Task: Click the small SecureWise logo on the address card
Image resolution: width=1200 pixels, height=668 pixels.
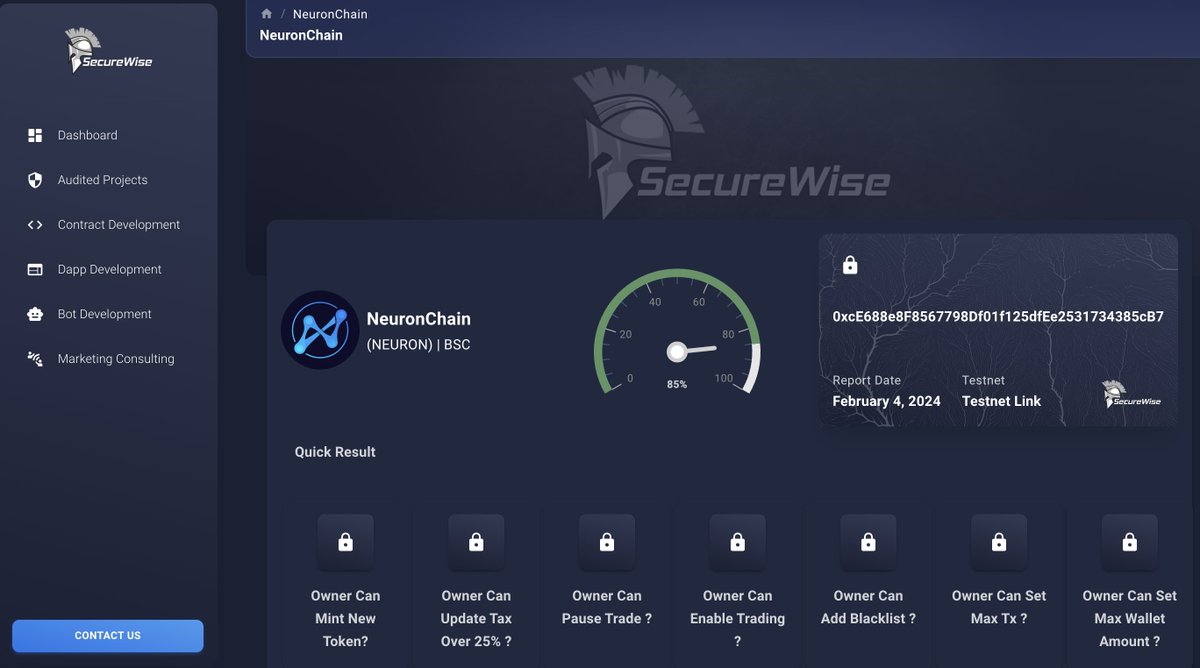Action: 1131,394
